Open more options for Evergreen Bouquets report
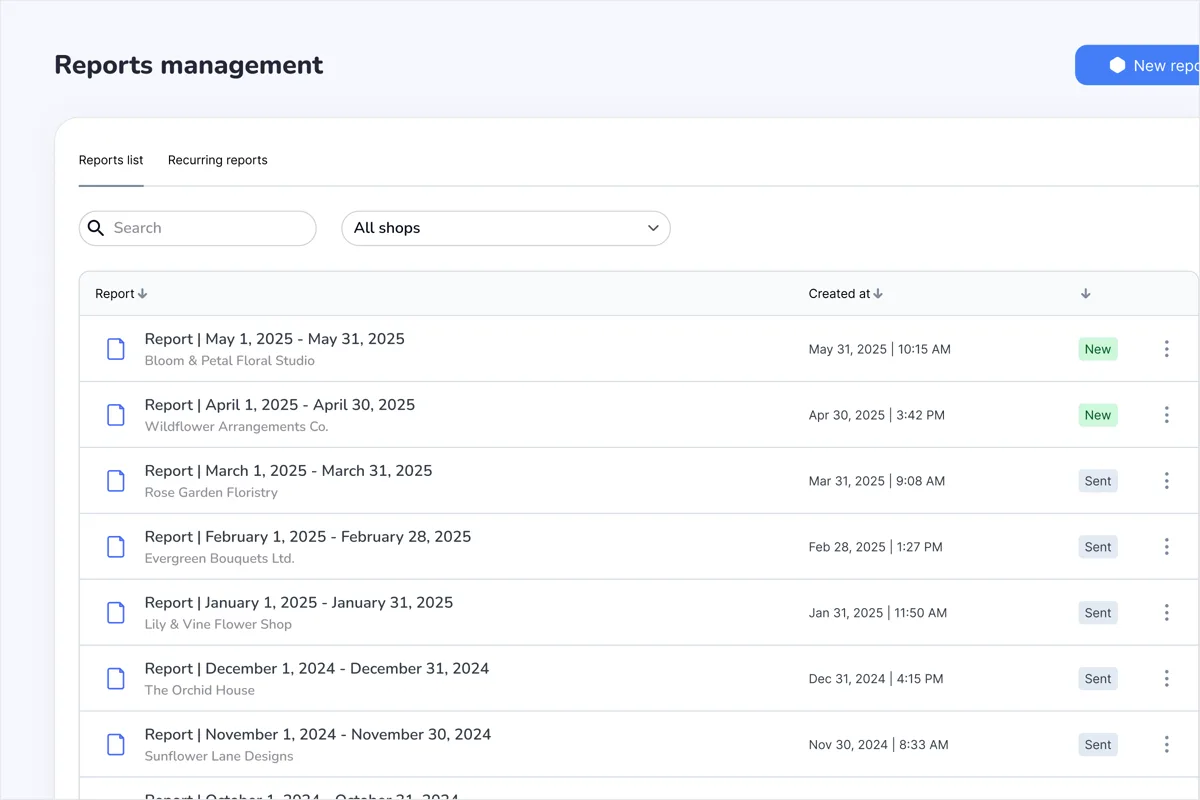 tap(1166, 547)
